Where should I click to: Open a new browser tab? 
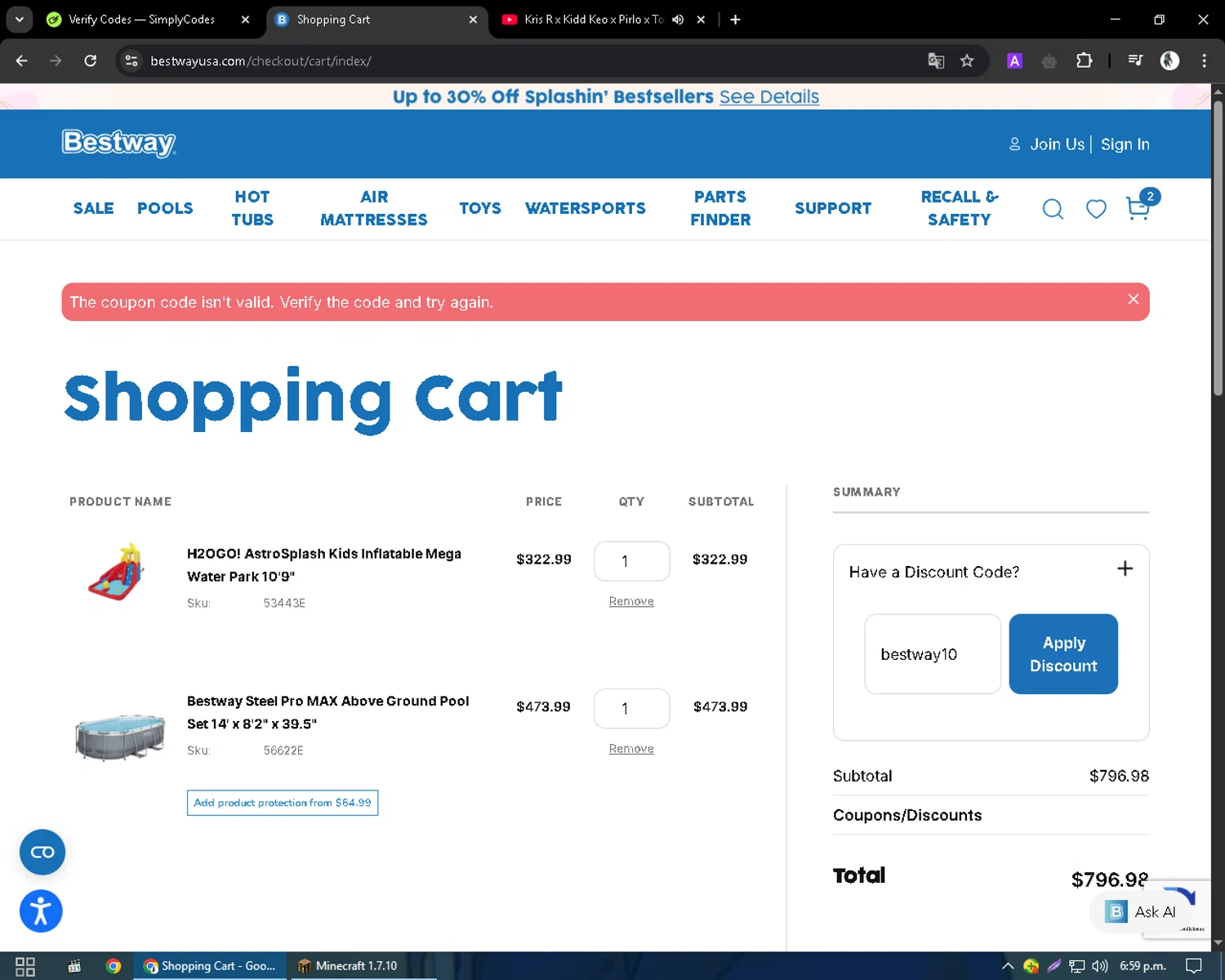(x=735, y=20)
